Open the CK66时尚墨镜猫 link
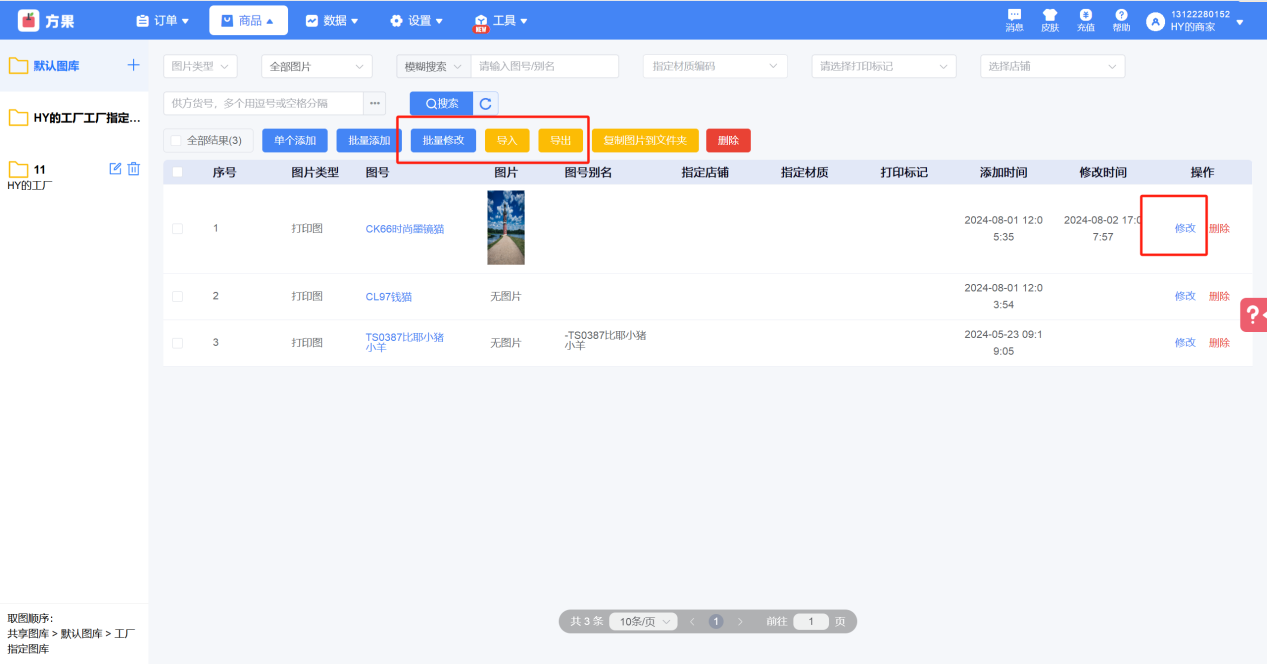 [x=405, y=229]
